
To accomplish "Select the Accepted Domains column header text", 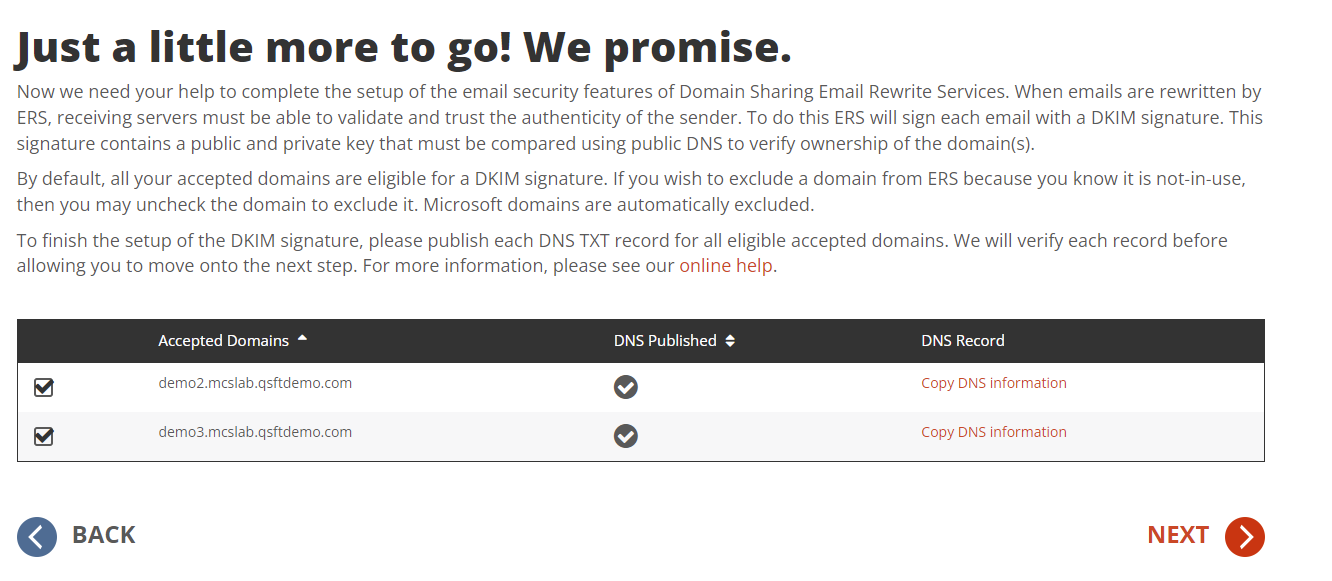I will click(223, 341).
